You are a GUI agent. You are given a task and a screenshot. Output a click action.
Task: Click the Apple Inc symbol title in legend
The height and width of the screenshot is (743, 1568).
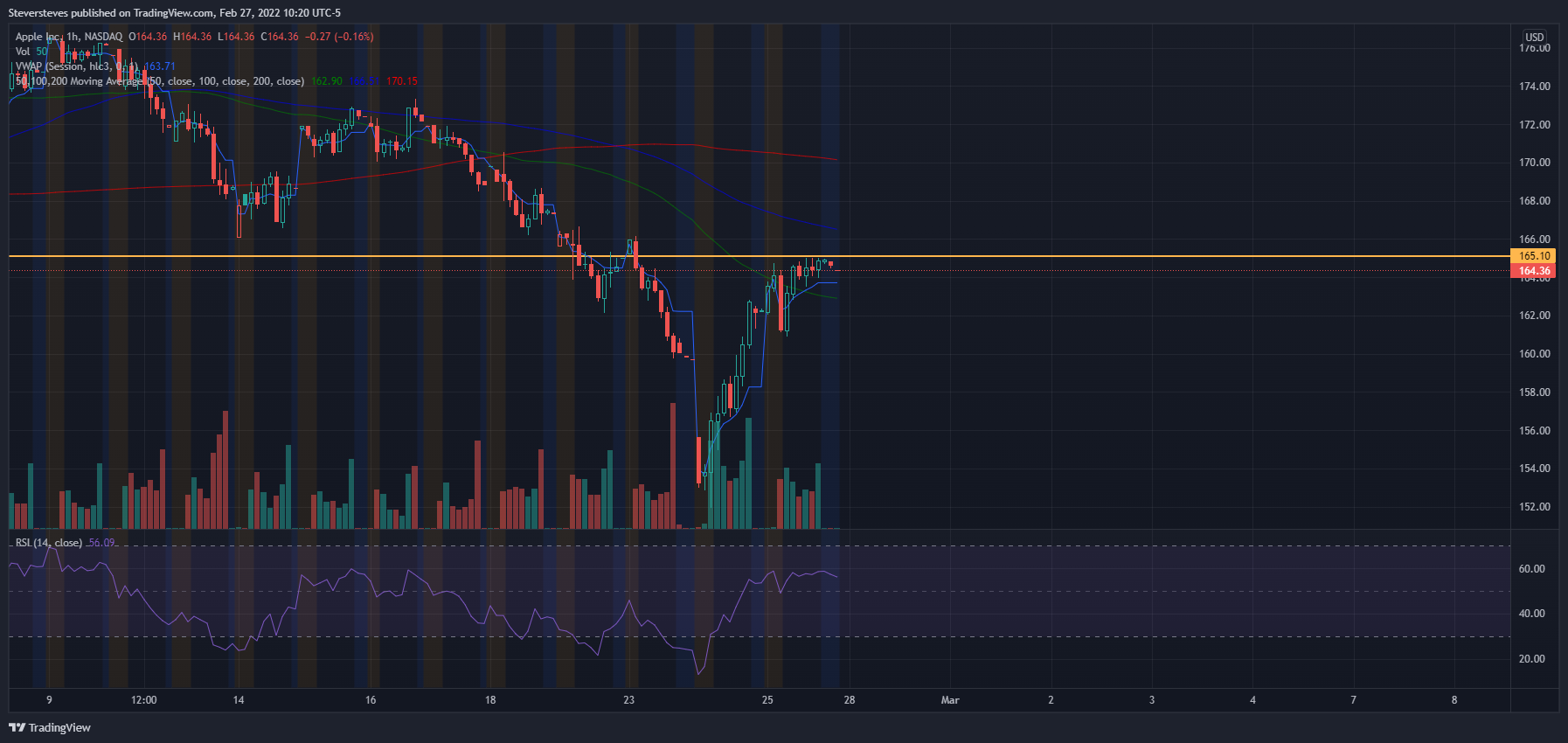69,37
